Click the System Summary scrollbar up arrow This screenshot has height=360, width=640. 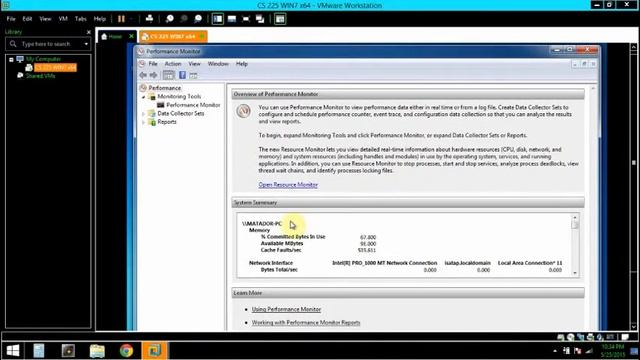tap(575, 218)
